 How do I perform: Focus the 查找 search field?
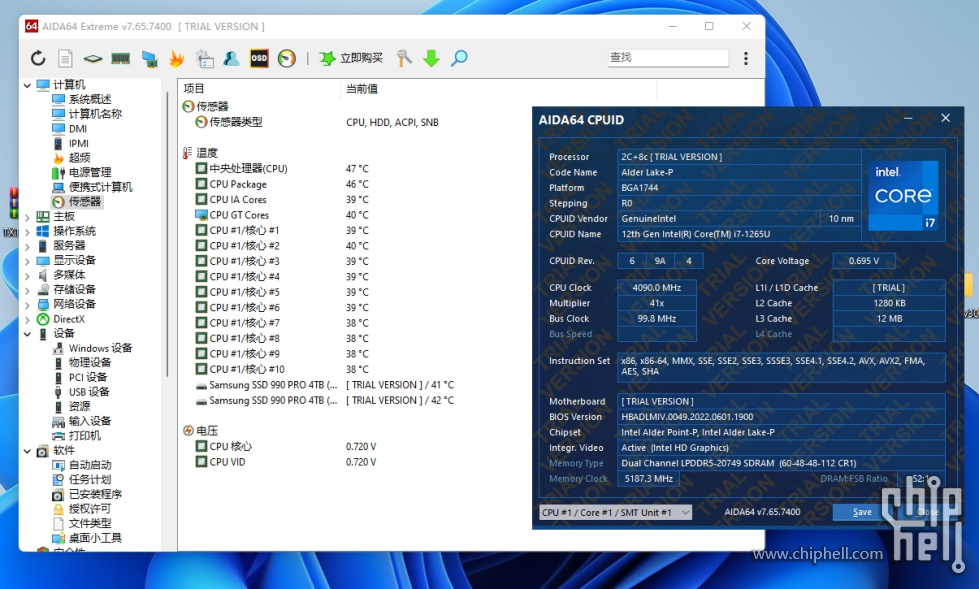coord(668,57)
